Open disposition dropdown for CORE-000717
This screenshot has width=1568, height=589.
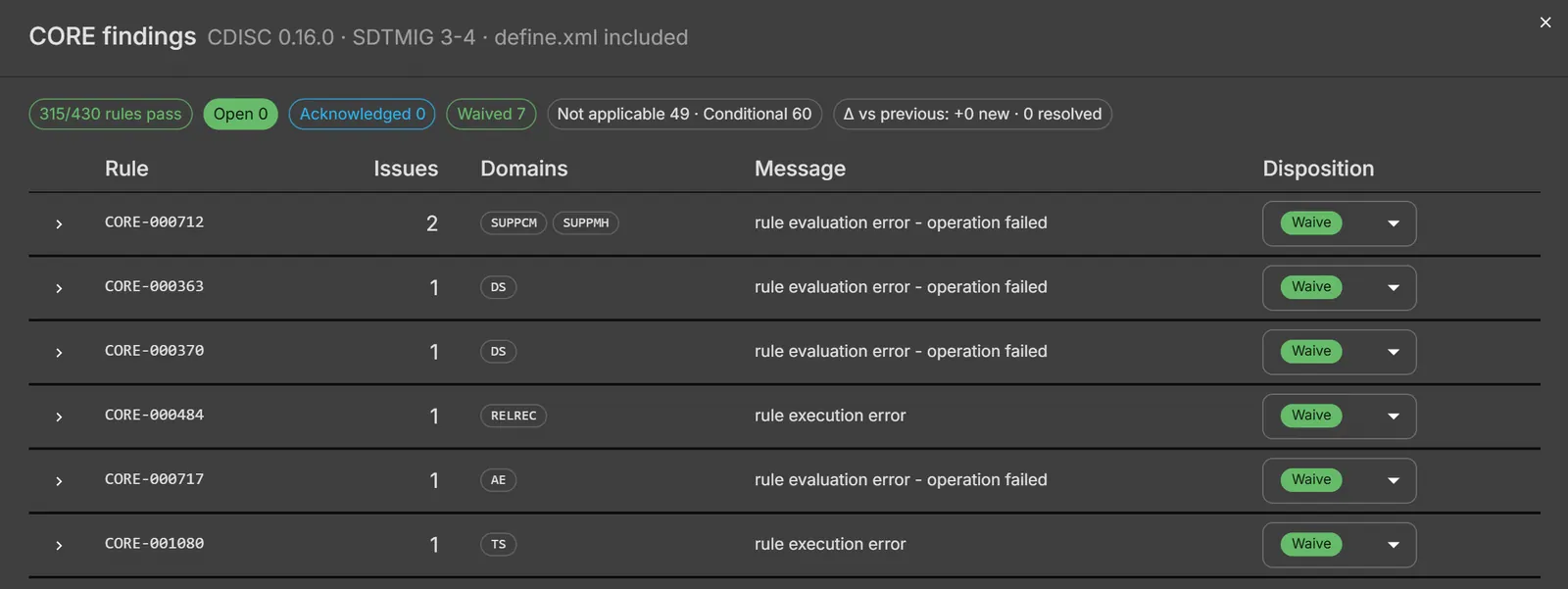(1339, 480)
